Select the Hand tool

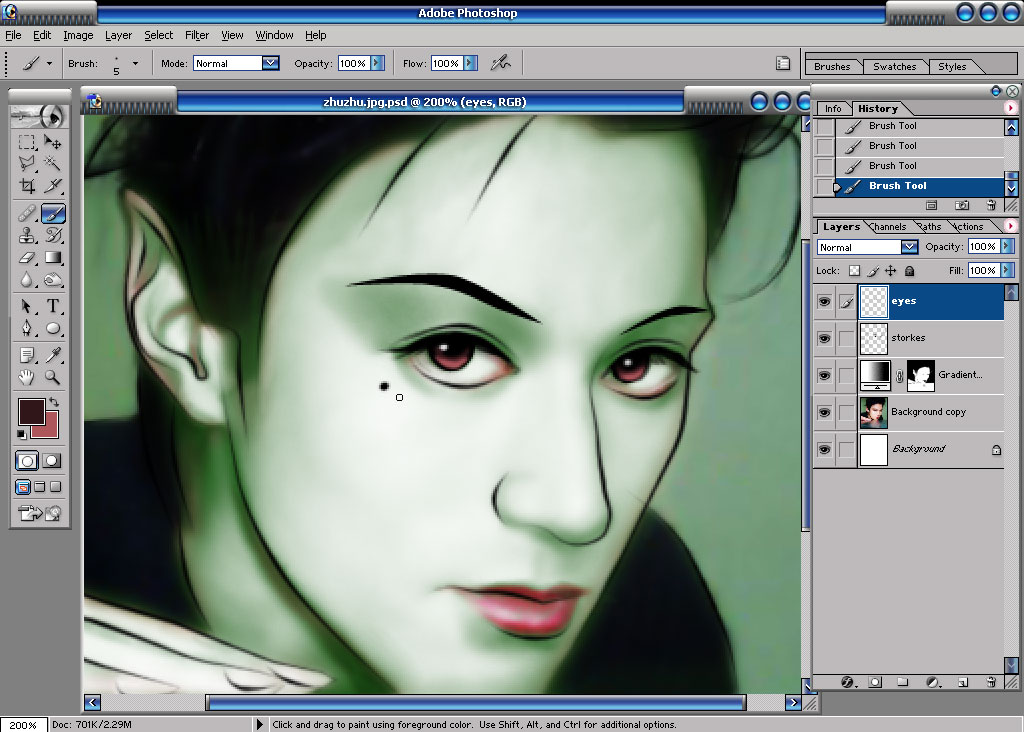[26, 377]
